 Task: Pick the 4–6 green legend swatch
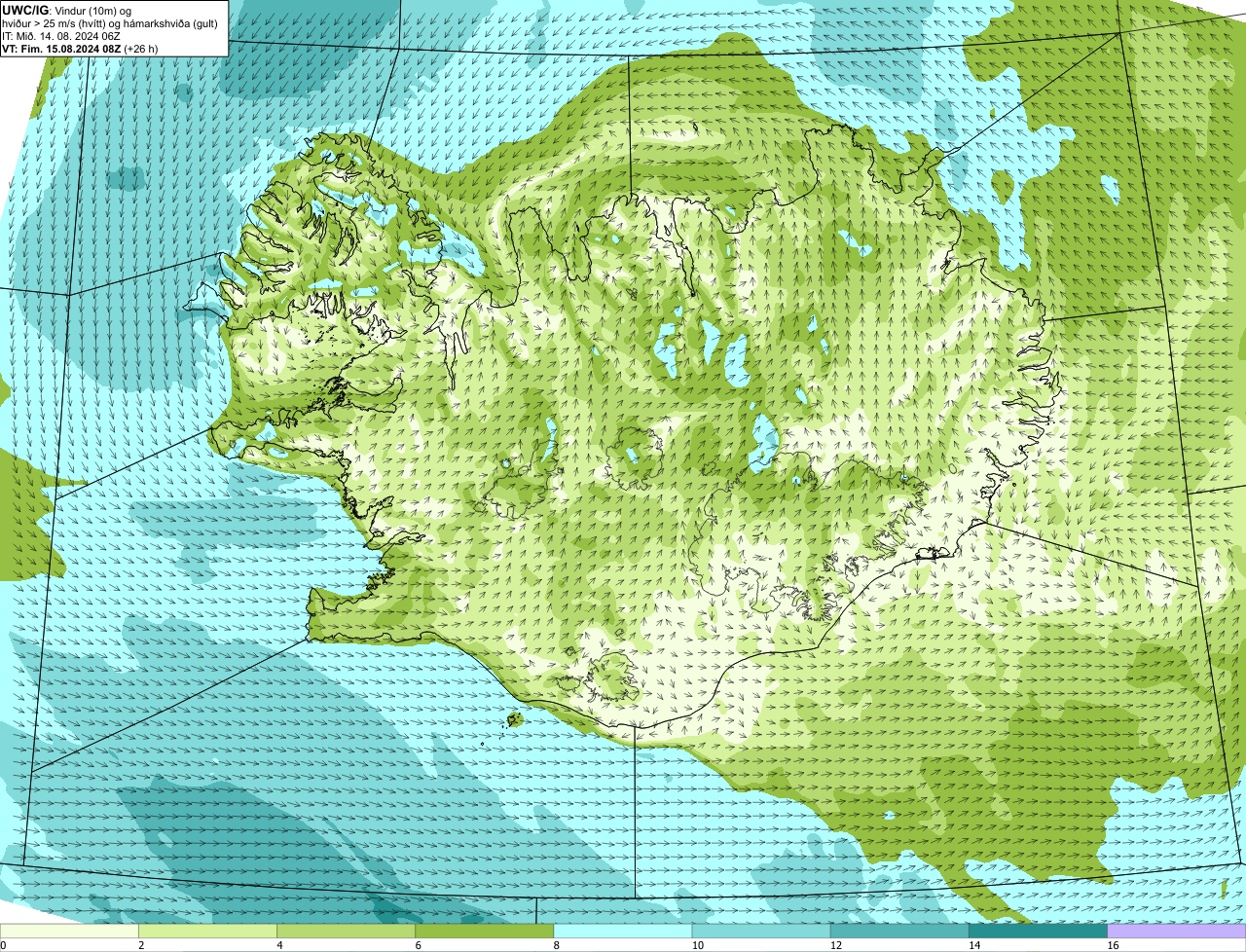tap(346, 932)
